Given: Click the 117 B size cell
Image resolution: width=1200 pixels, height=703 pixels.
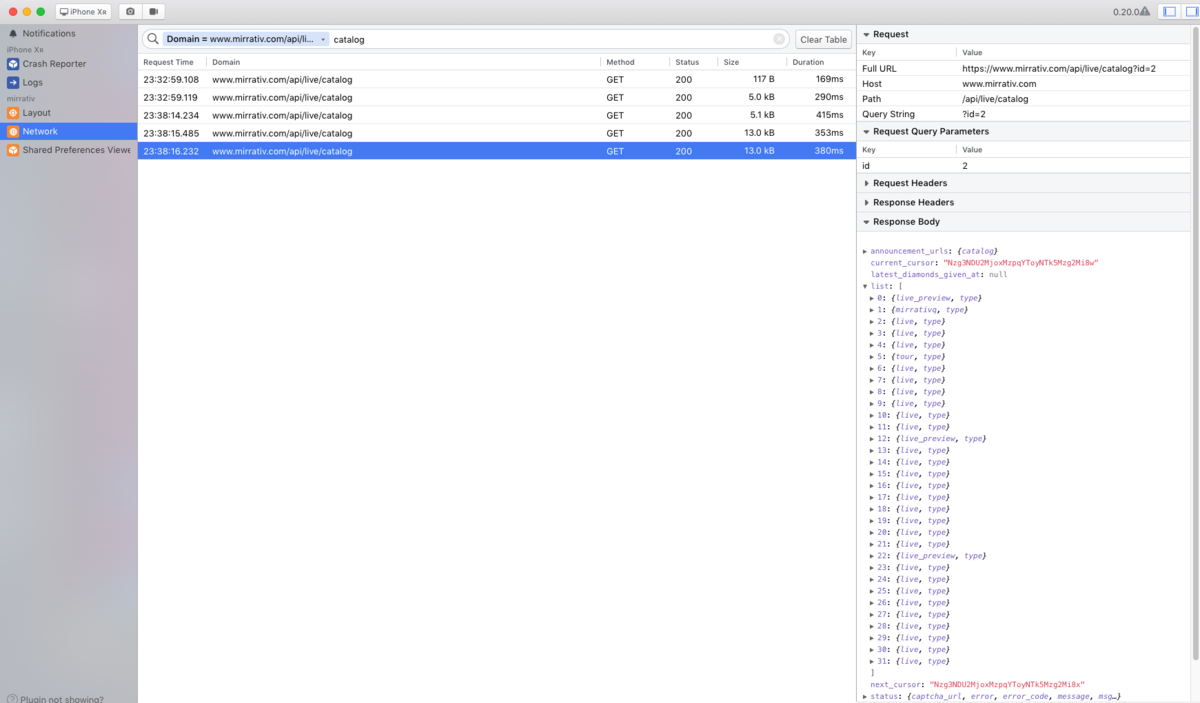Looking at the screenshot, I should 763,79.
